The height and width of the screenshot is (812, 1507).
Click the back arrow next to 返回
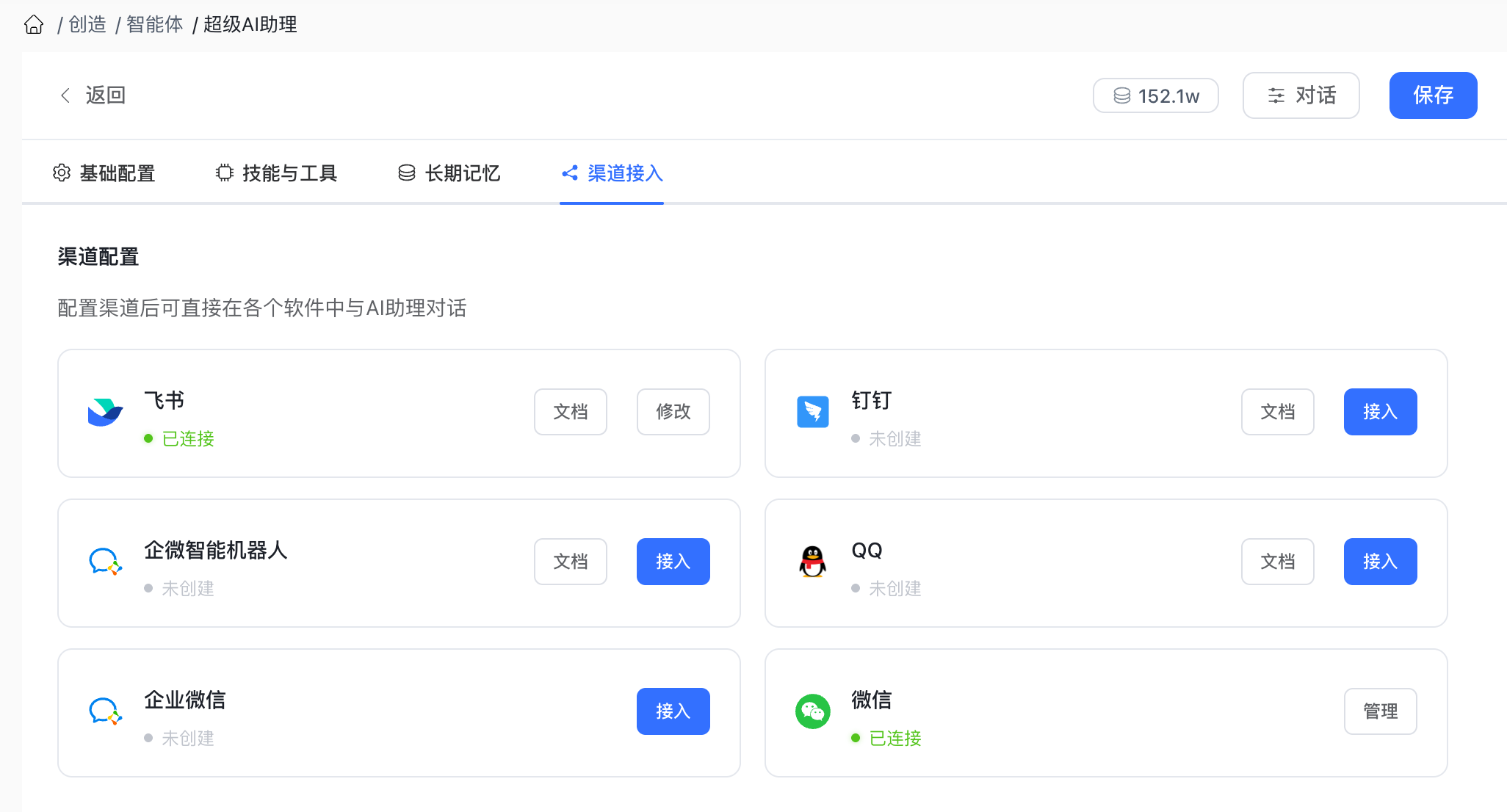tap(65, 95)
